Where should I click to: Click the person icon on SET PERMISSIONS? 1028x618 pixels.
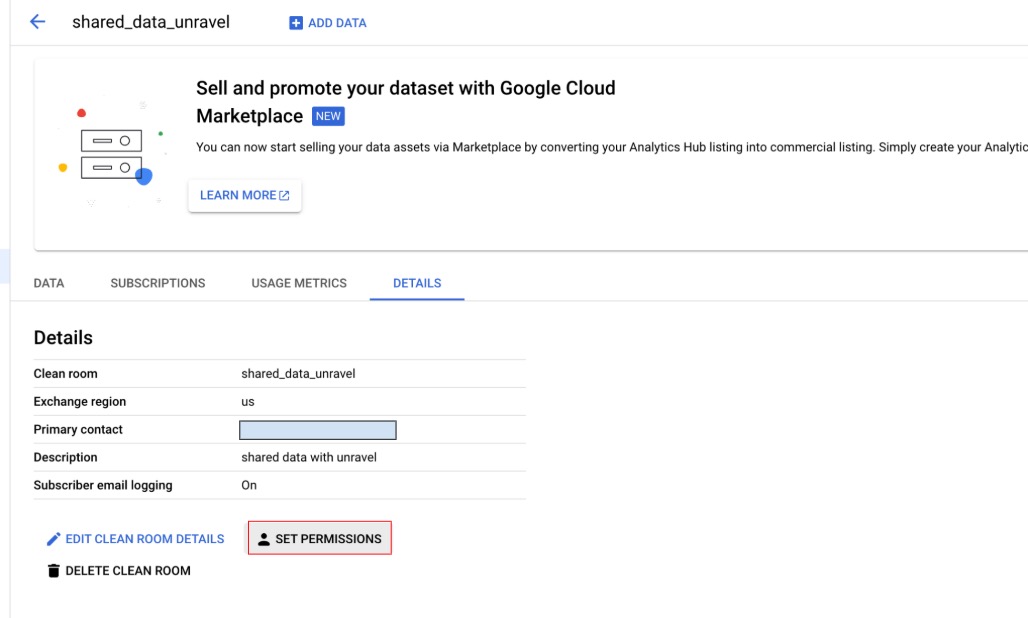click(x=264, y=539)
